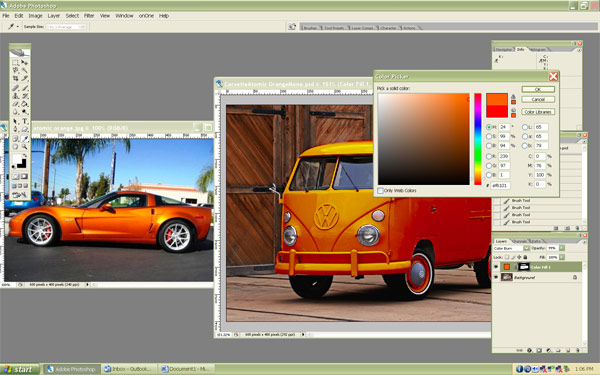Open the Sample Size dropdown
This screenshot has height=375, width=600.
pos(66,27)
